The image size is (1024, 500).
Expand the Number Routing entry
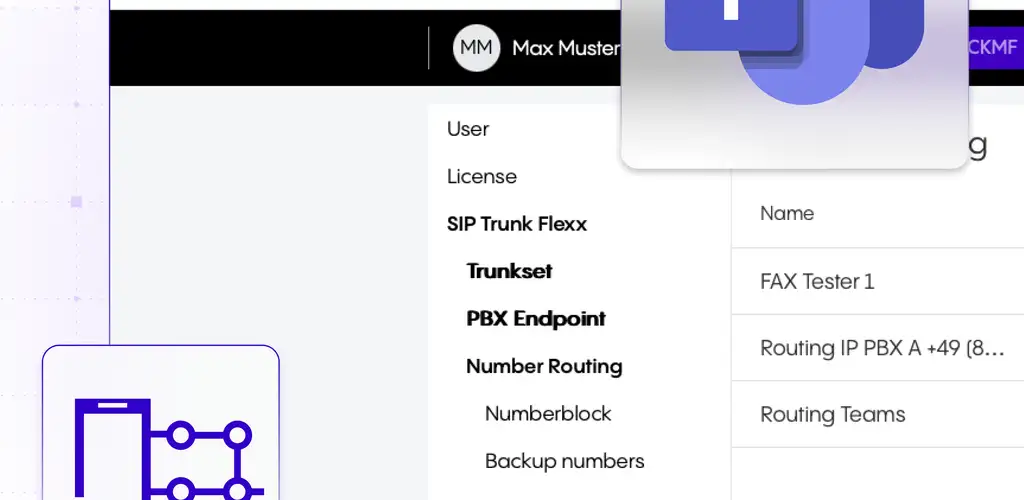coord(544,367)
